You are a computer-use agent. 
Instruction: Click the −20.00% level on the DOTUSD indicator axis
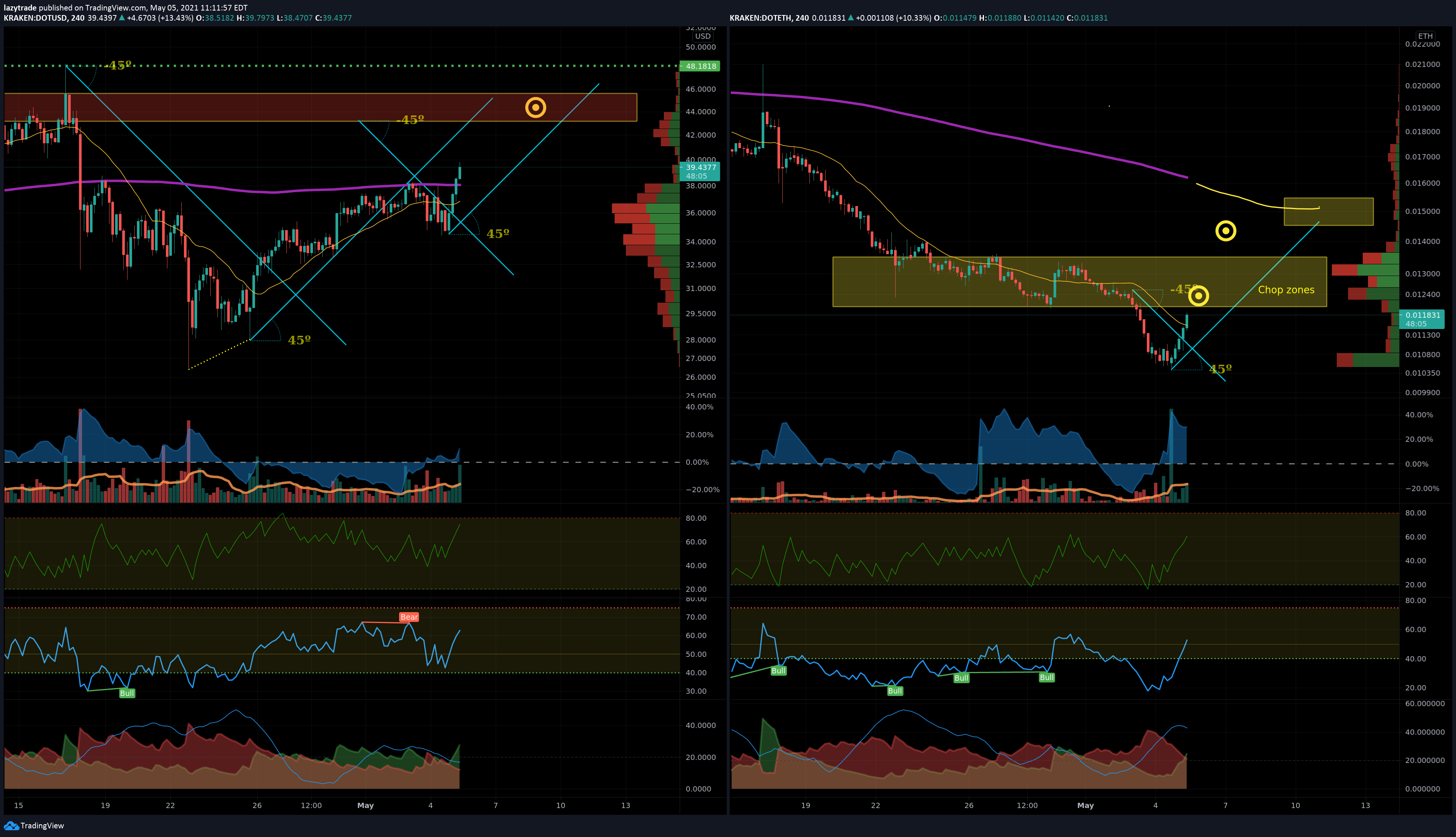tap(702, 490)
